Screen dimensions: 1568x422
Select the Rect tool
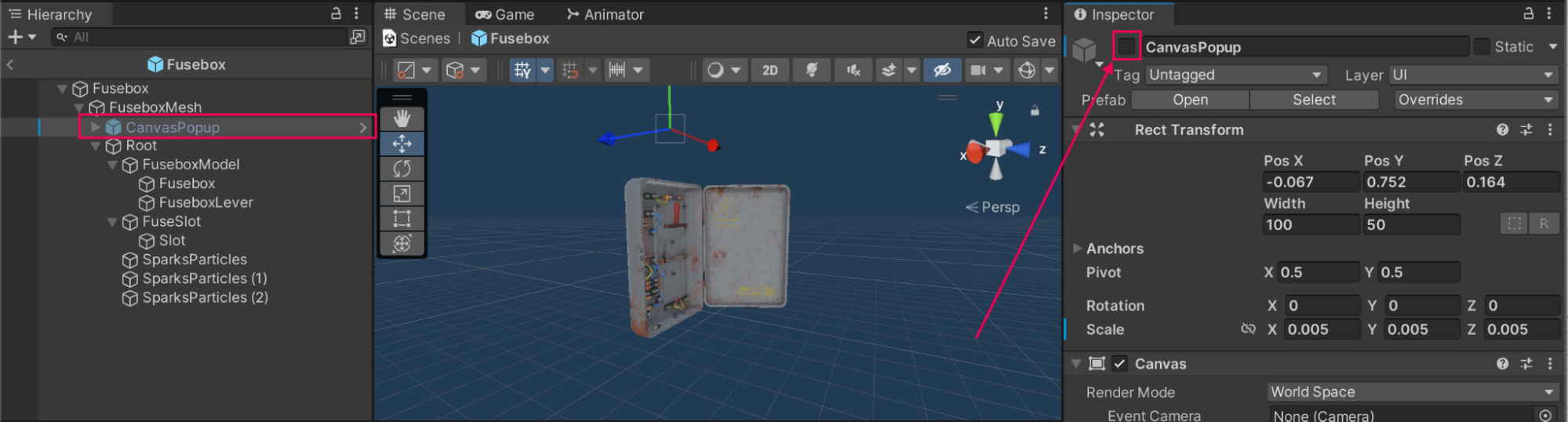coord(402,218)
